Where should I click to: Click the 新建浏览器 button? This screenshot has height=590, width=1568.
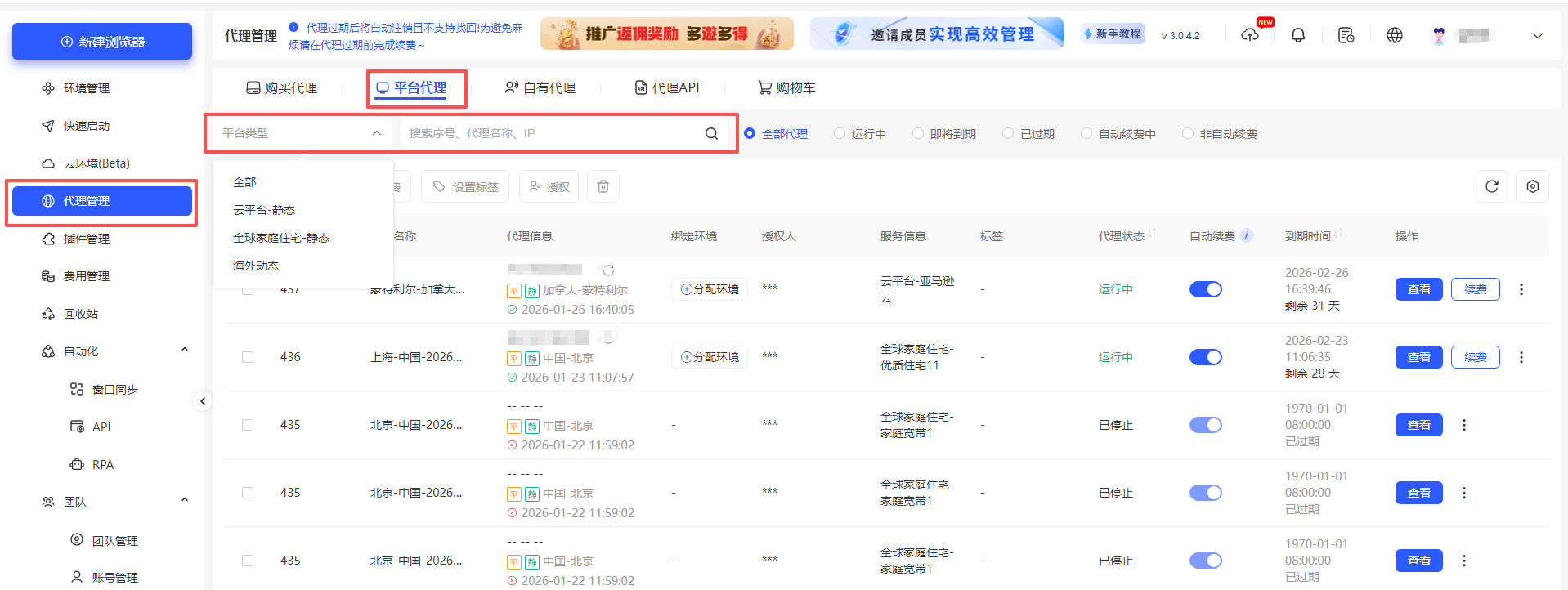pyautogui.click(x=102, y=42)
